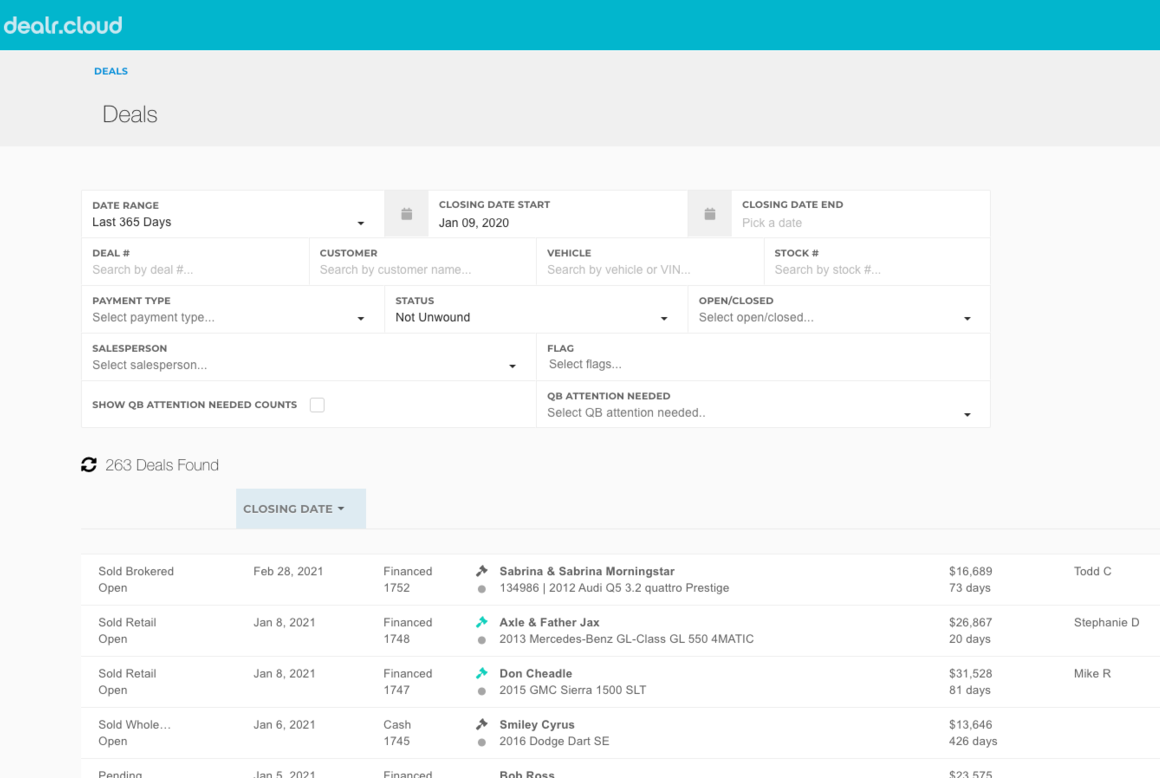
Task: Open the Open/Closed dropdown
Action: [x=839, y=310]
